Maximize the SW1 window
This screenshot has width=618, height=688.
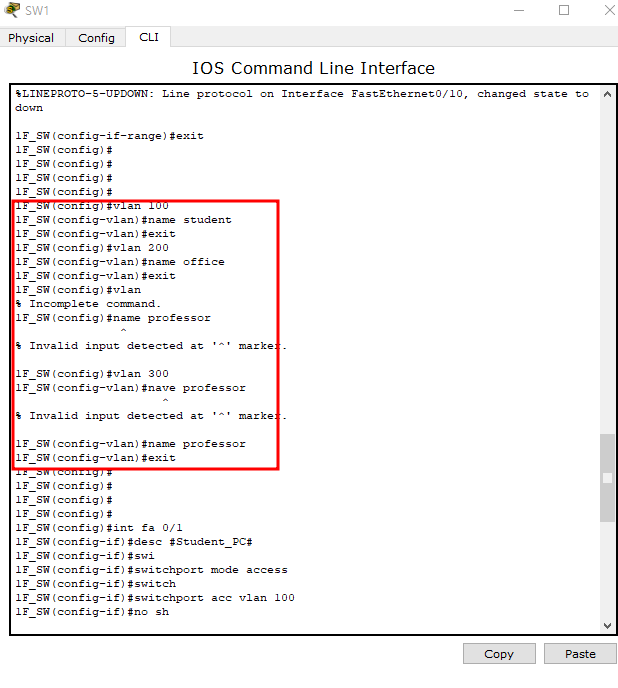[x=564, y=10]
